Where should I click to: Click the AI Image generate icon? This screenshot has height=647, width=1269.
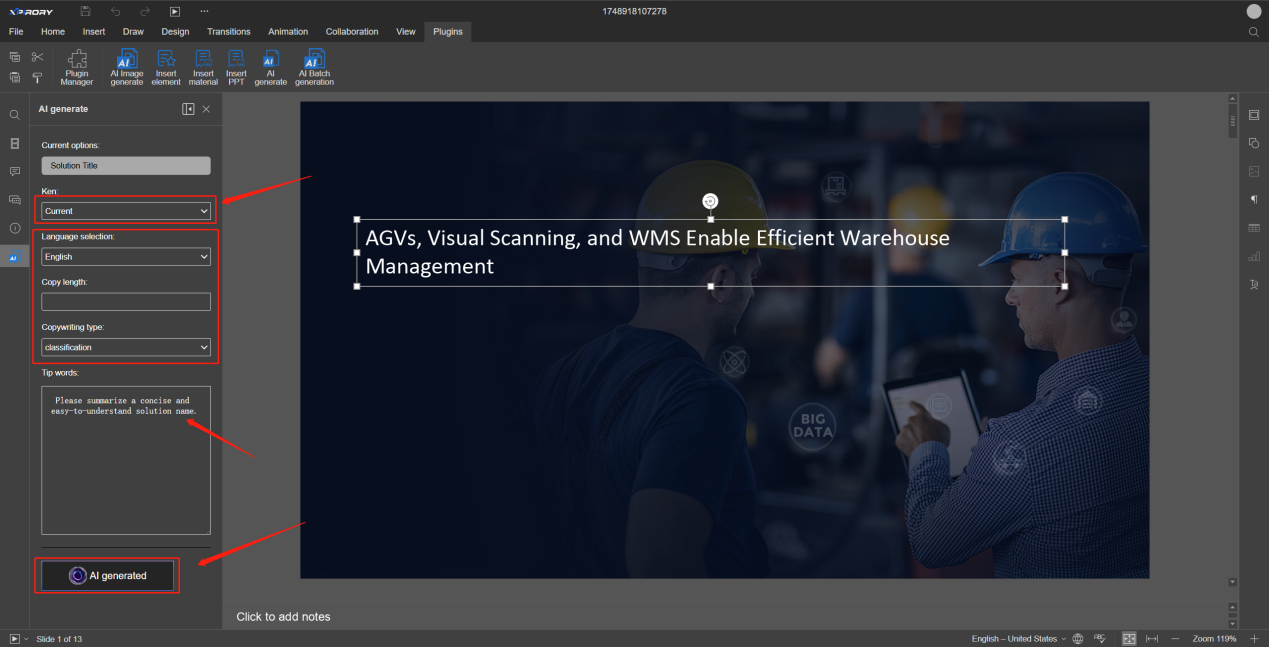pyautogui.click(x=127, y=67)
